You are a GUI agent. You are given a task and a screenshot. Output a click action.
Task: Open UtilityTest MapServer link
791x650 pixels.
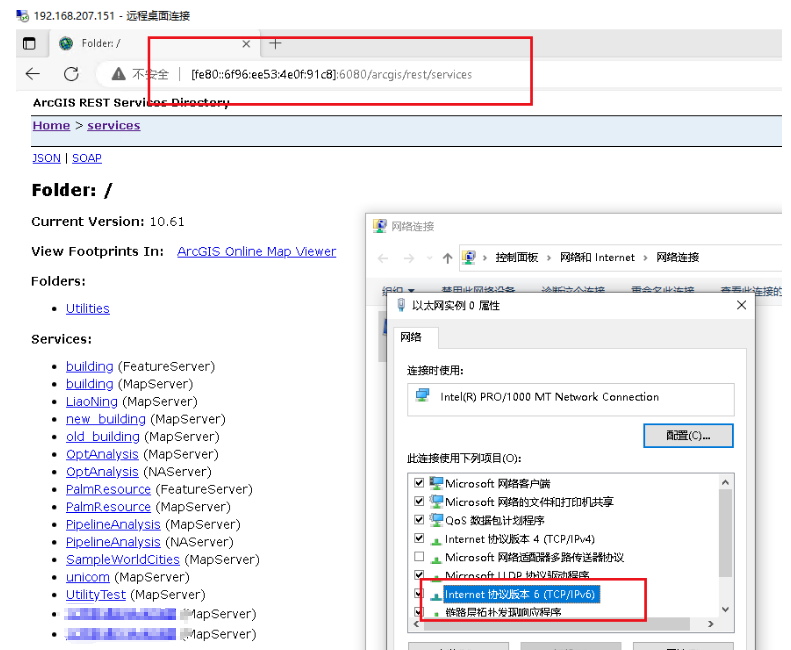click(96, 594)
